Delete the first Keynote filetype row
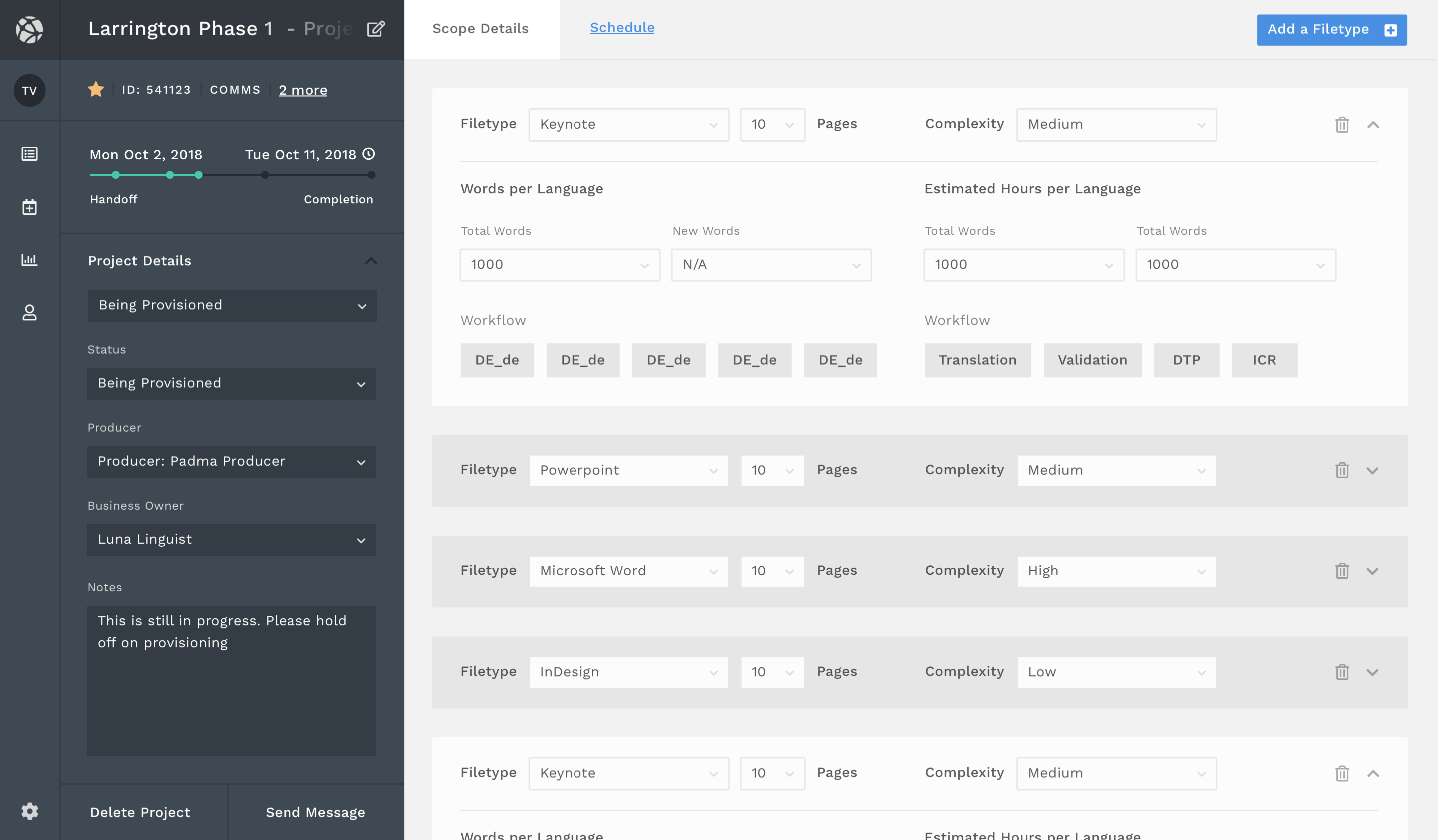1438x840 pixels. (x=1342, y=124)
